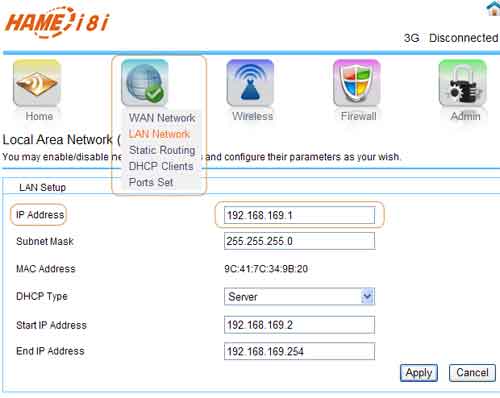Select WAN Network from the menu
The image size is (500, 398).
(x=162, y=118)
